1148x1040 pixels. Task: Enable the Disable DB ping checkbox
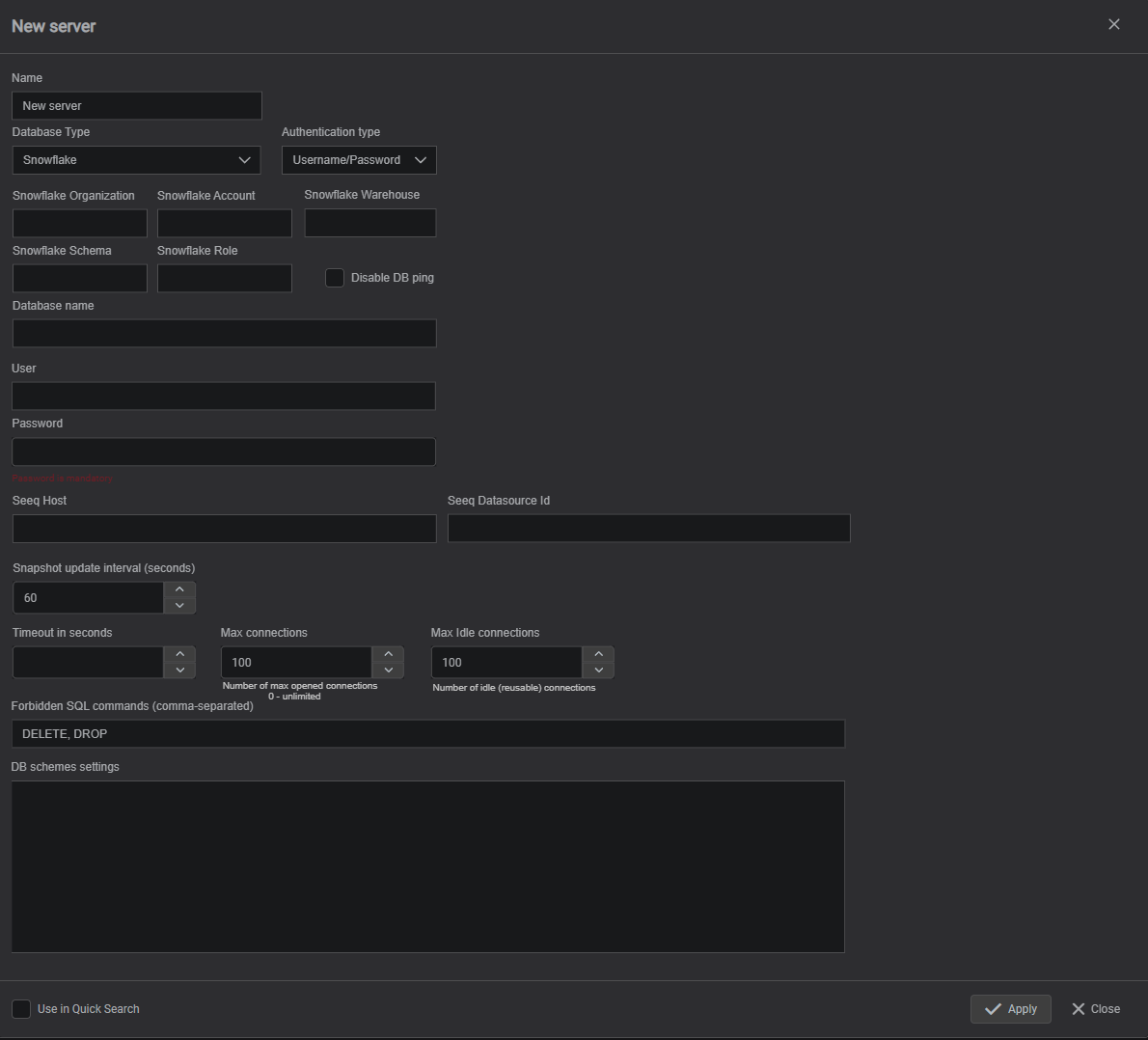tap(335, 277)
